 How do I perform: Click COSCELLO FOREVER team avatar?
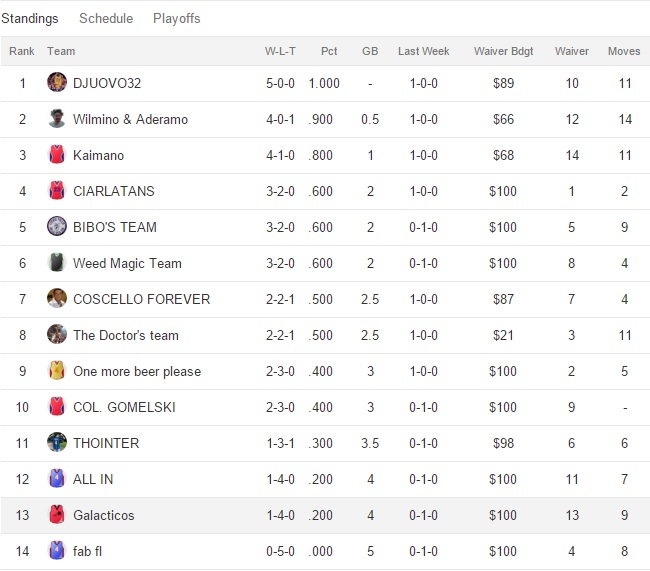click(57, 299)
